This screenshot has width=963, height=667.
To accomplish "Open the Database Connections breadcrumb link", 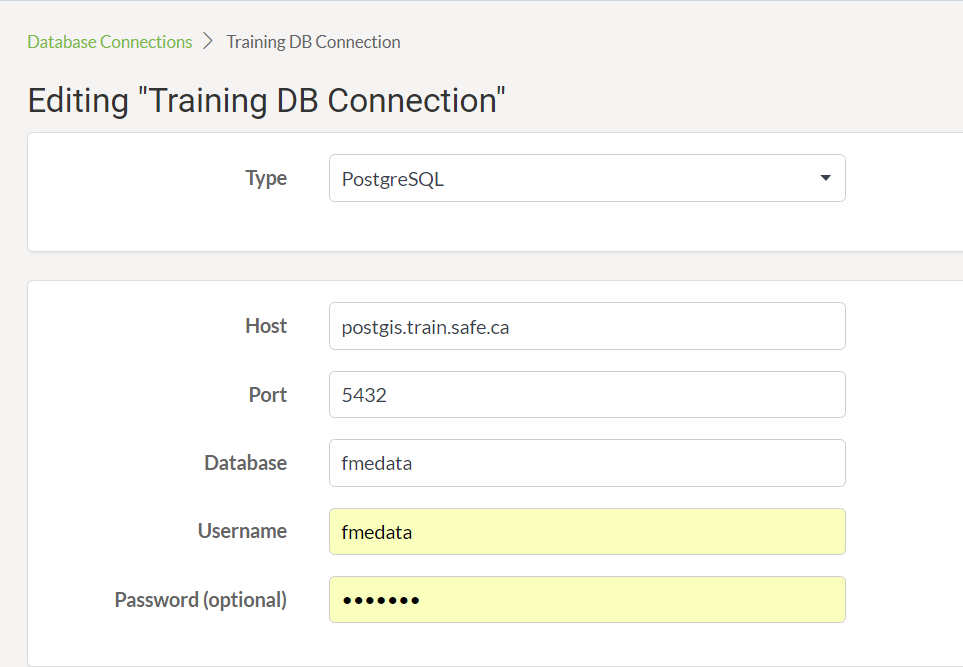I will [x=109, y=42].
